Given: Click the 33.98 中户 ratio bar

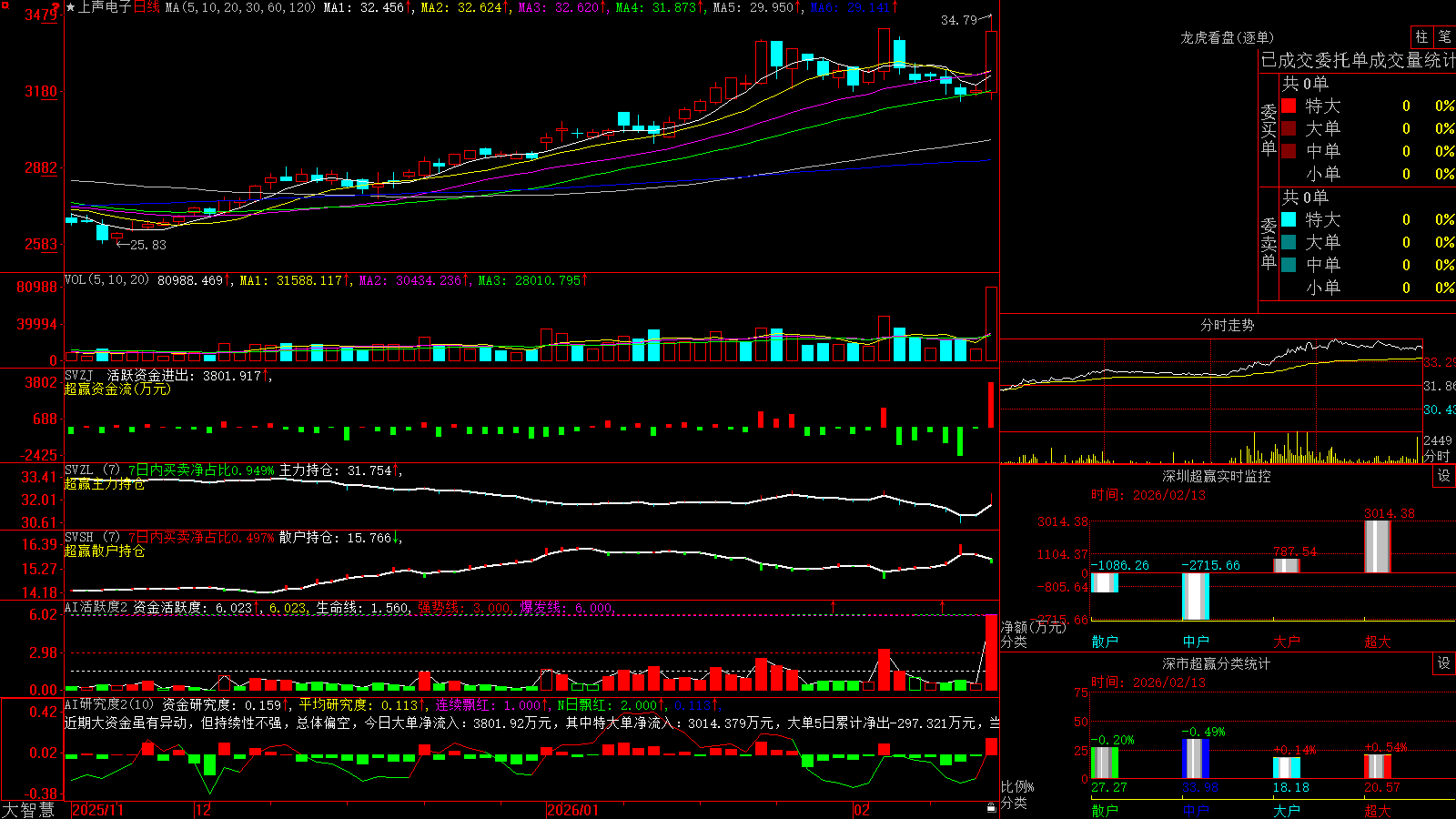Looking at the screenshot, I should click(x=1196, y=759).
